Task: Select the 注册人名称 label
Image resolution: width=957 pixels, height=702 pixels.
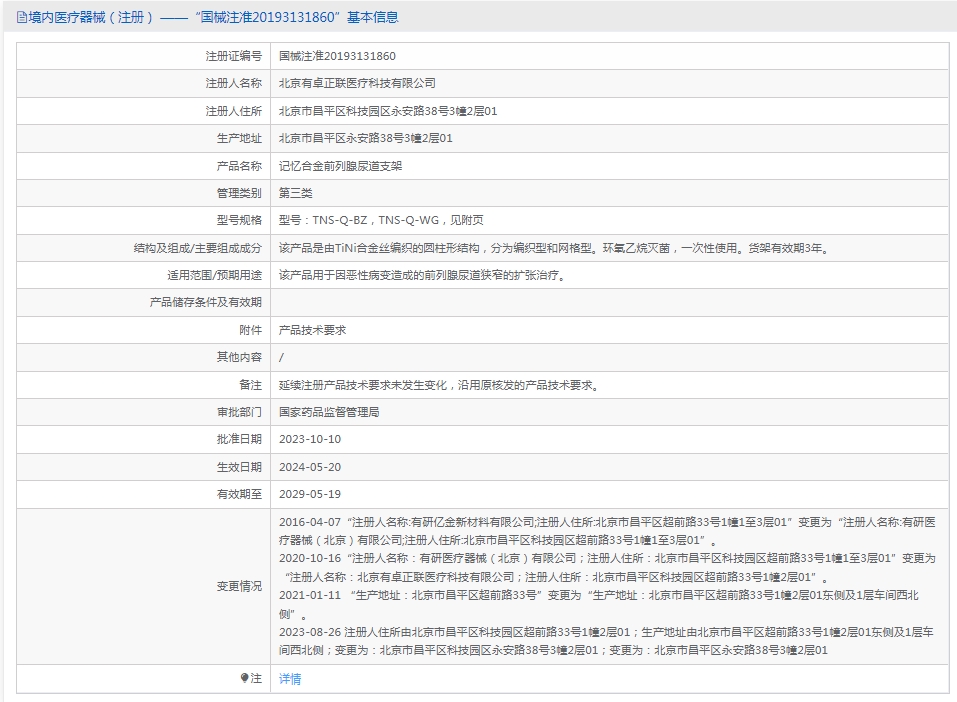Action: coord(234,84)
